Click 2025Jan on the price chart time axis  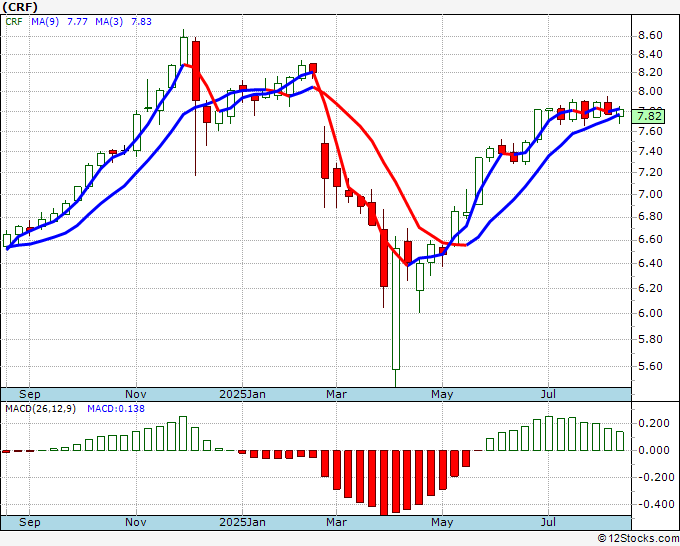coord(242,394)
